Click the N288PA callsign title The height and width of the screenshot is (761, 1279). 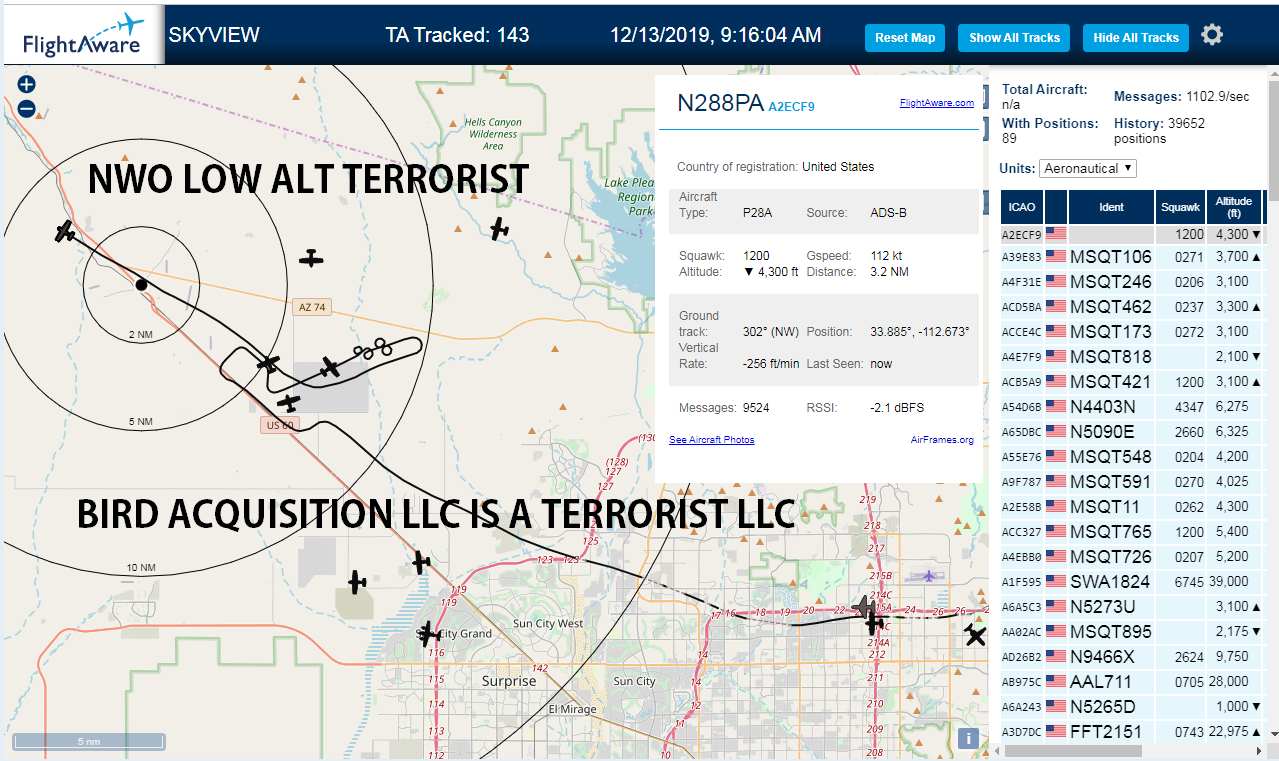720,104
